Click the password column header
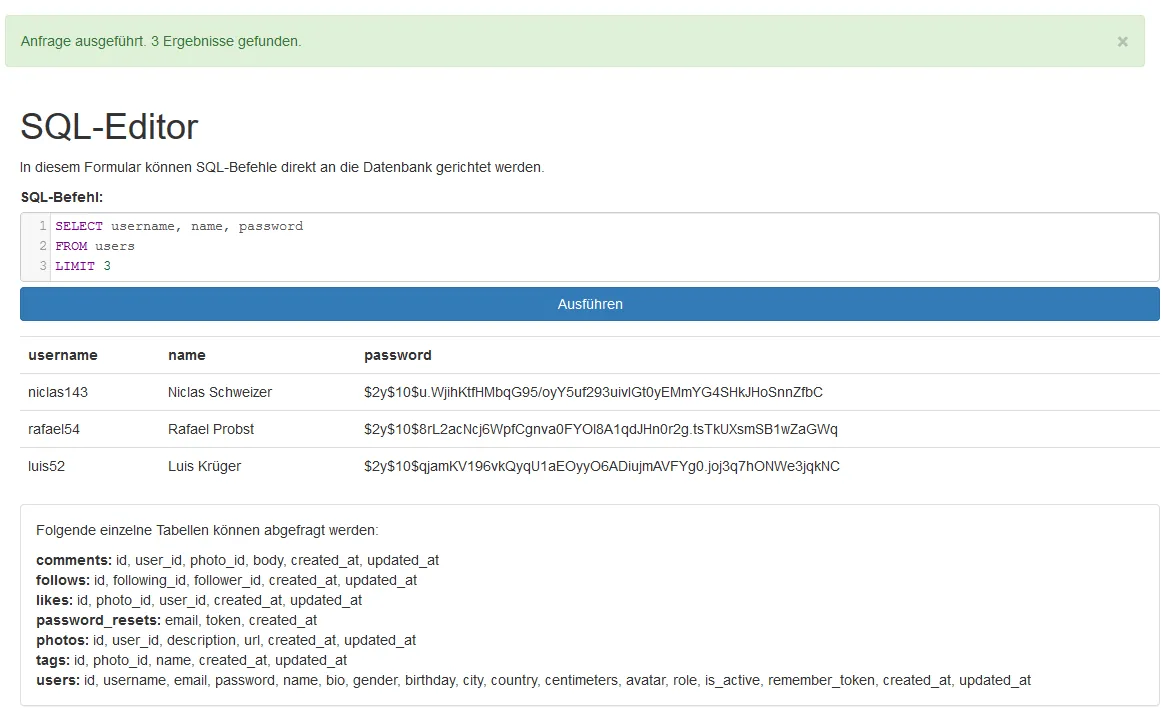 click(398, 355)
